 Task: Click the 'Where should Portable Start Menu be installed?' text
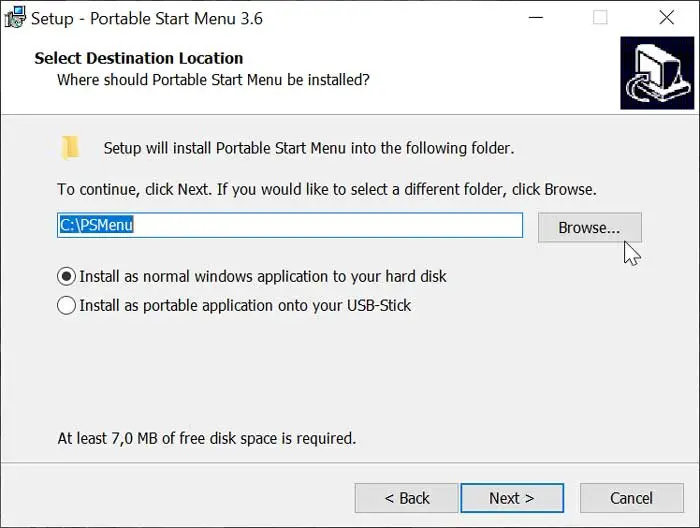[213, 79]
